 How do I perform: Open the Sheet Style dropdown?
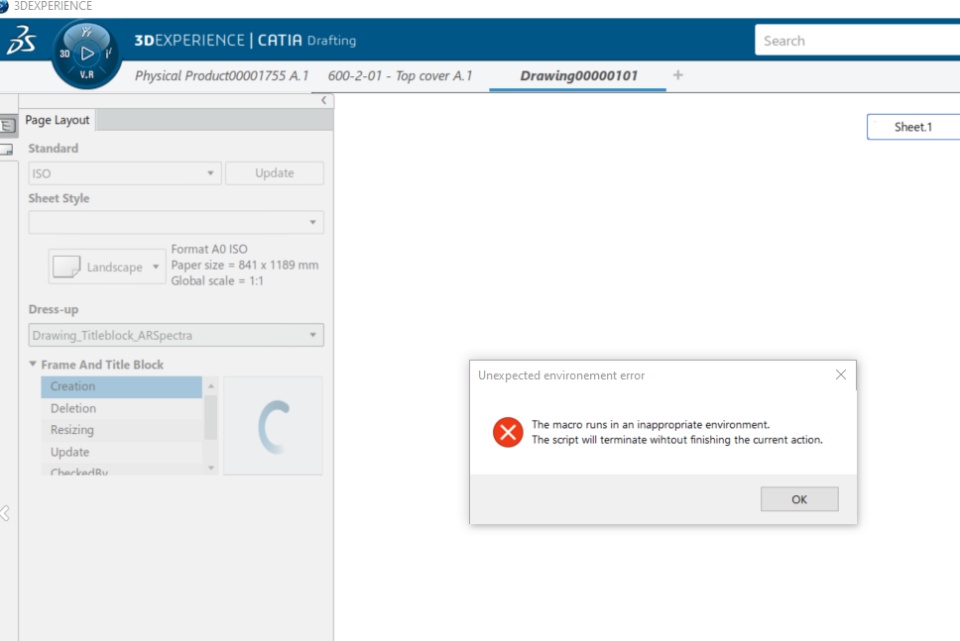coord(176,222)
